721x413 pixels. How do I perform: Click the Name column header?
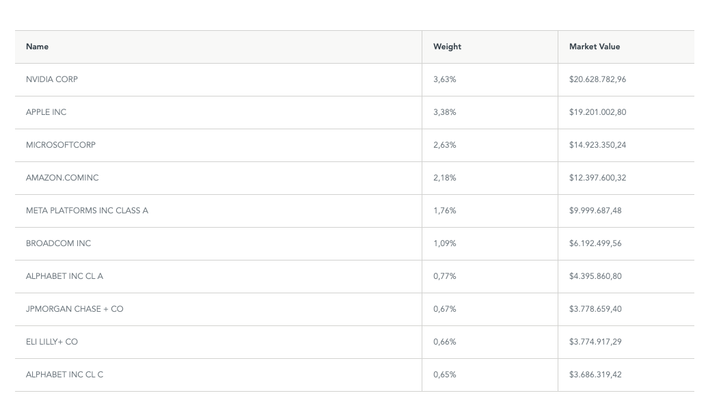click(37, 47)
